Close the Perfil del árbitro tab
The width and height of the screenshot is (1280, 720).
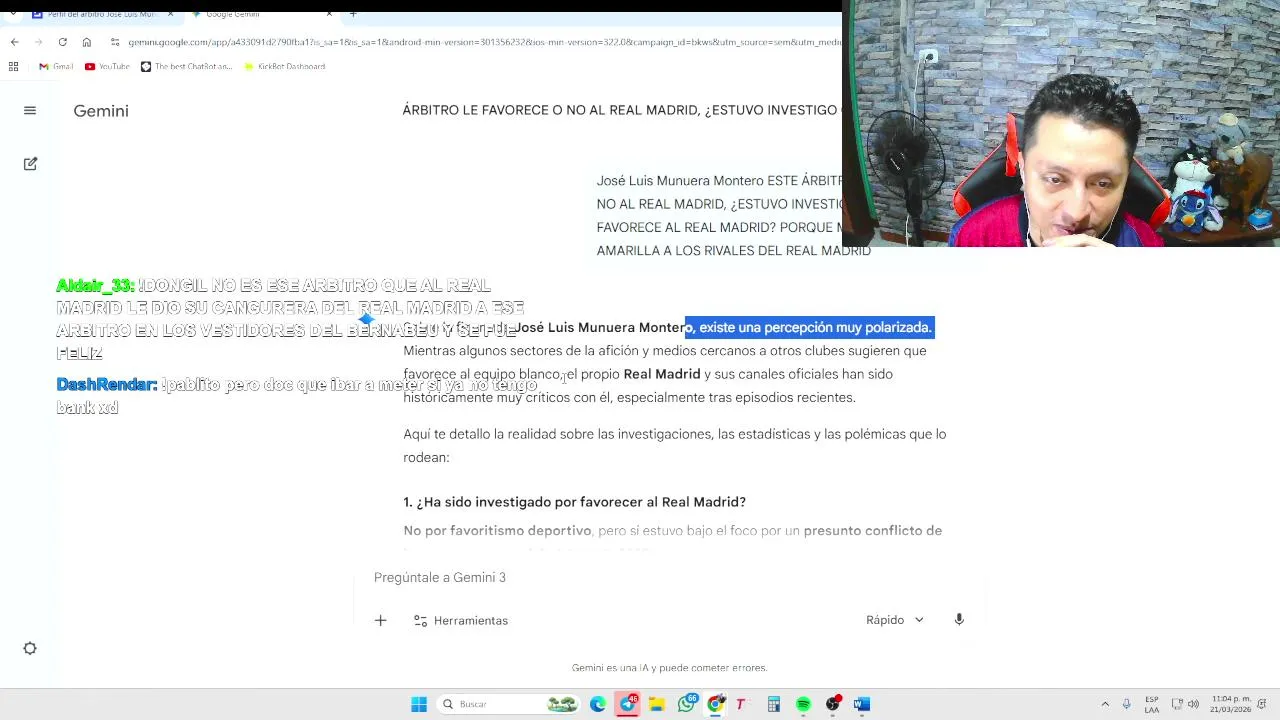(x=170, y=14)
